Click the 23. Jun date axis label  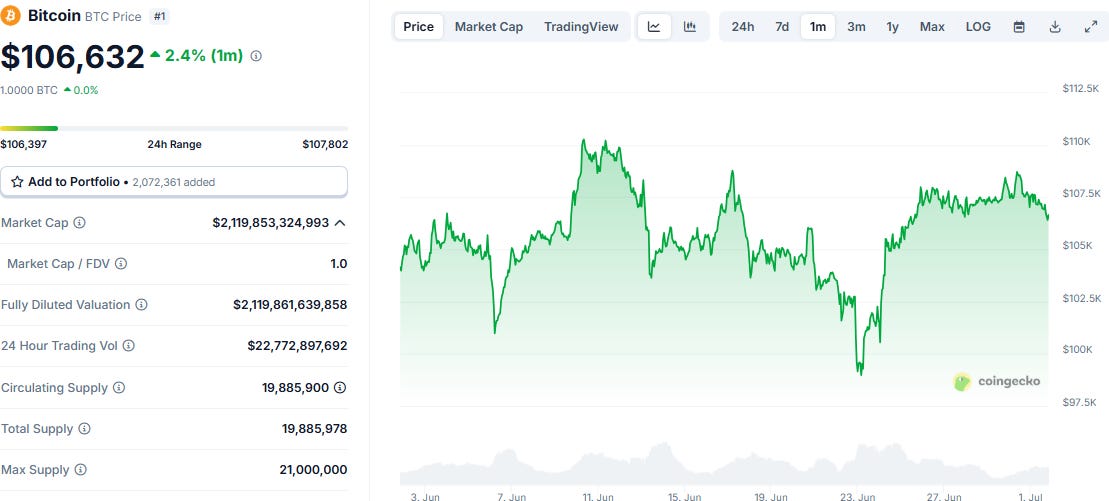[x=858, y=497]
